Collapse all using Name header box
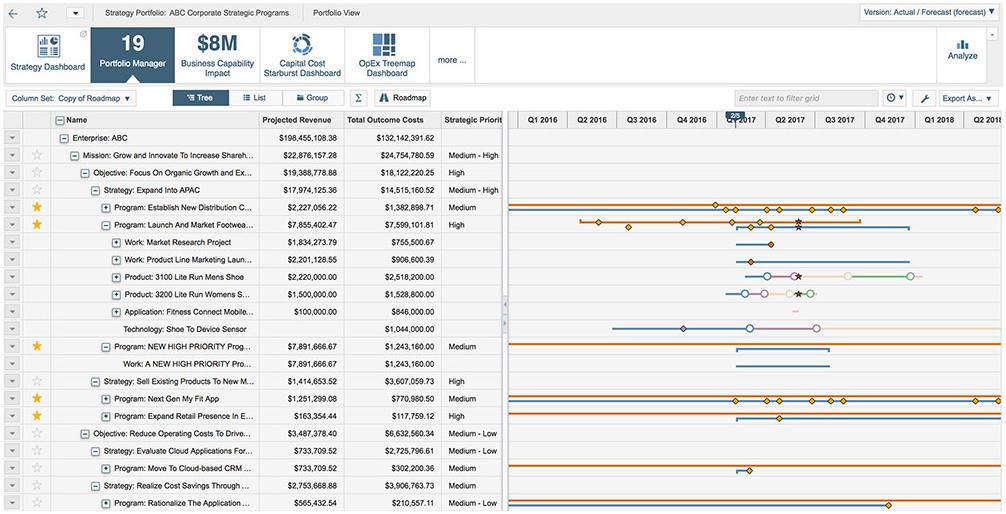 coord(60,120)
